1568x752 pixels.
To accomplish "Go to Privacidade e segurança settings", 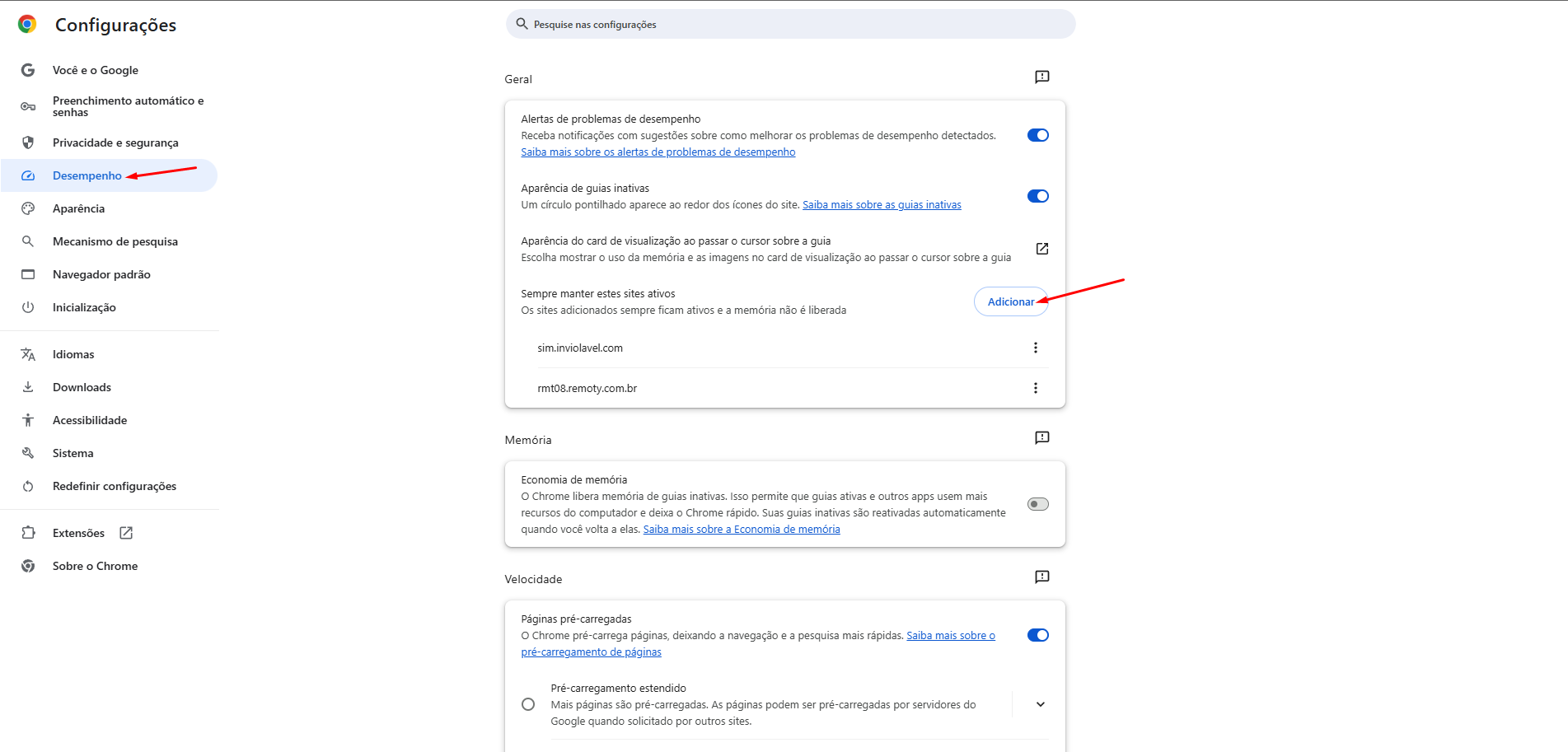I will 115,142.
